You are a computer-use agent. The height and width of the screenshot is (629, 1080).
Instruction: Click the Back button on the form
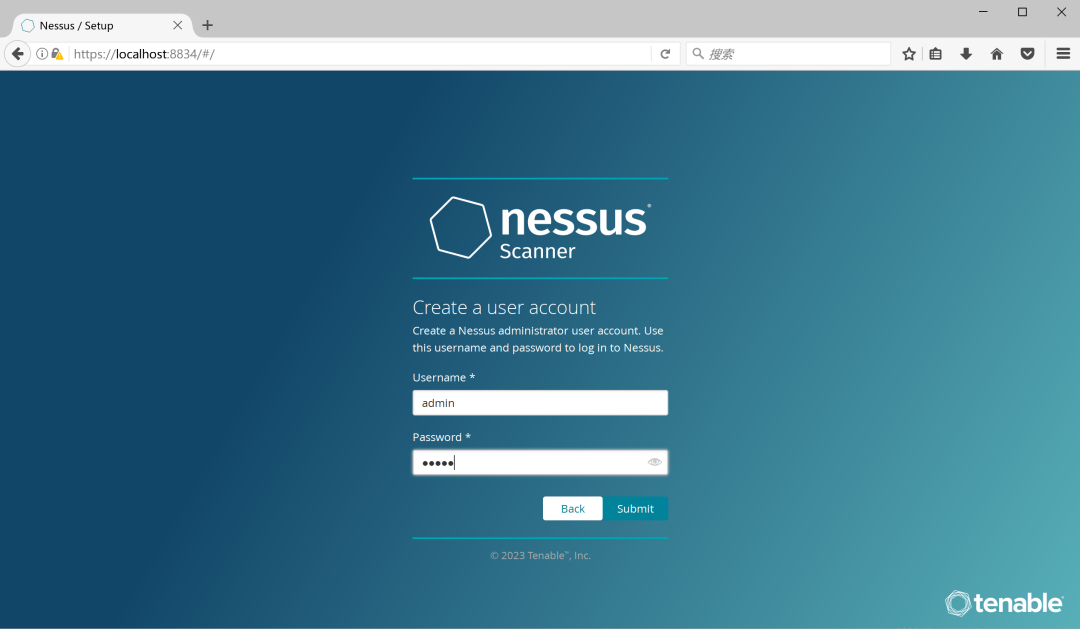572,508
